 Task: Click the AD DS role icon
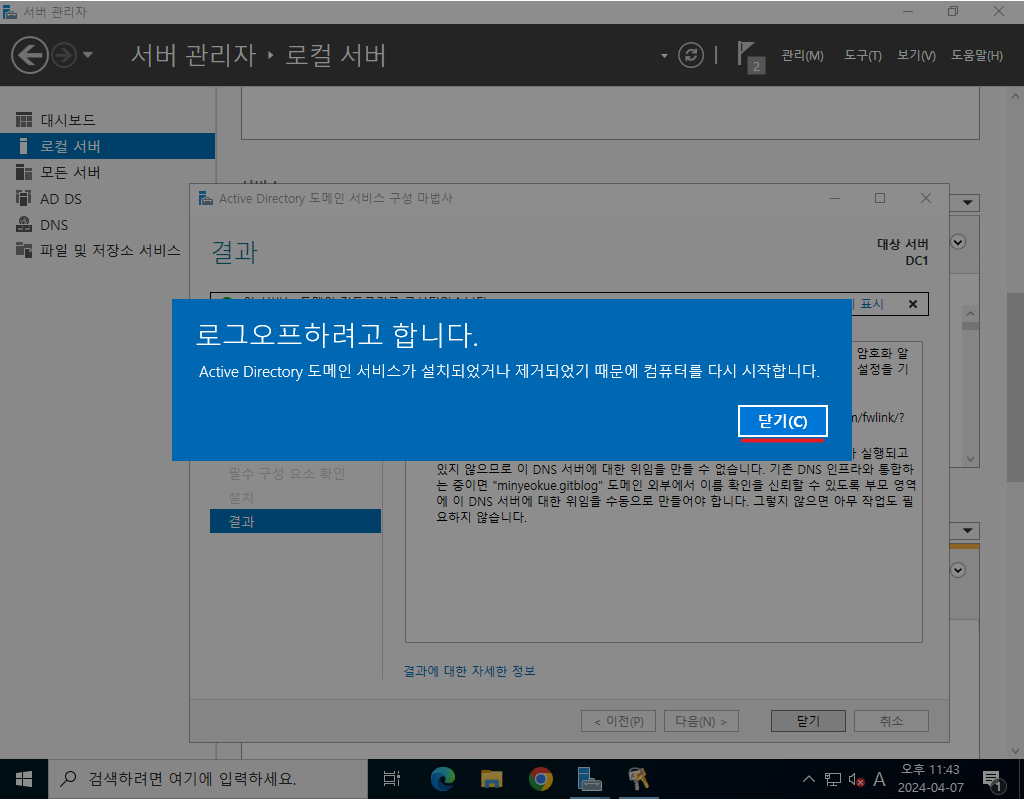tap(24, 198)
